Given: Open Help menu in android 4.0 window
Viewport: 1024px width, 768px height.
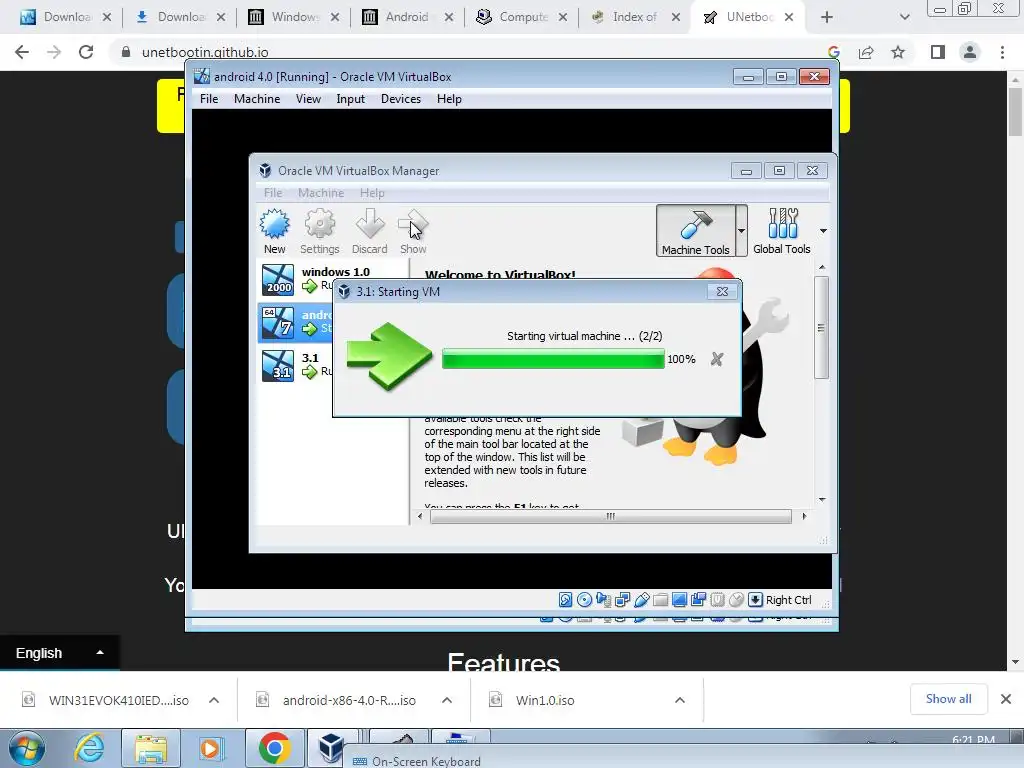Looking at the screenshot, I should tap(449, 99).
